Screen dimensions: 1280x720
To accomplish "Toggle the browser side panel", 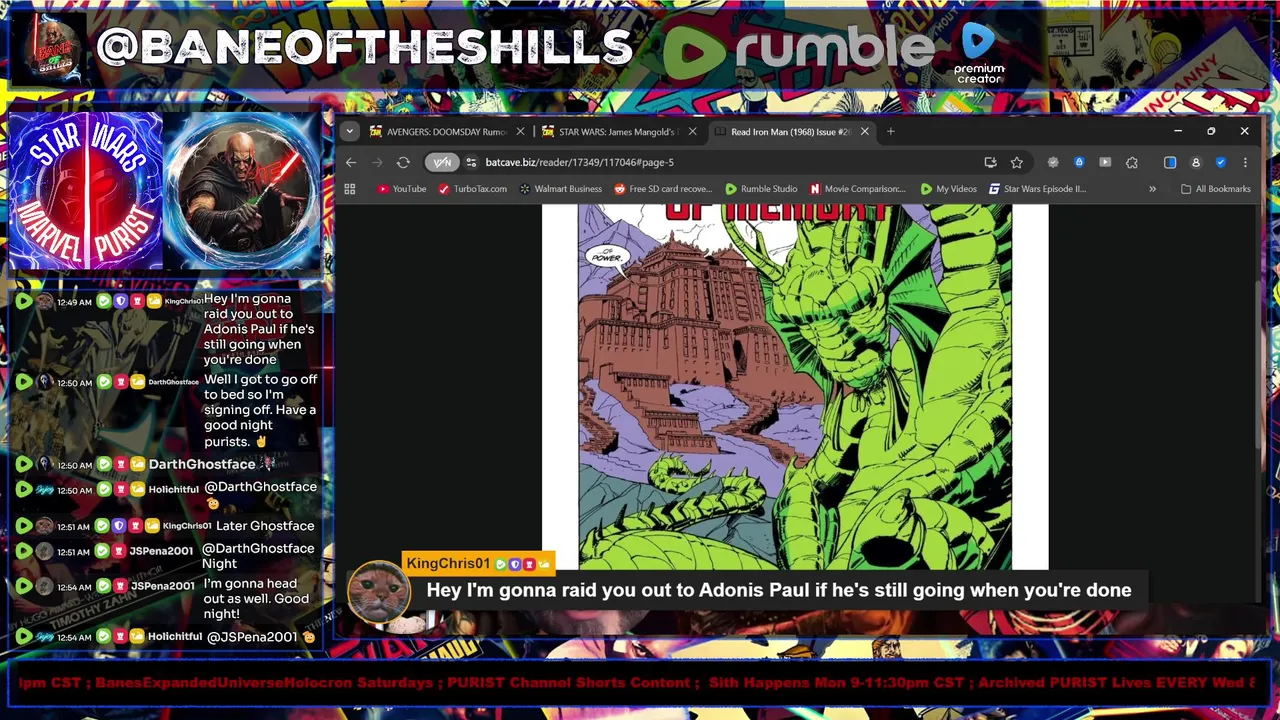I will pos(1170,162).
